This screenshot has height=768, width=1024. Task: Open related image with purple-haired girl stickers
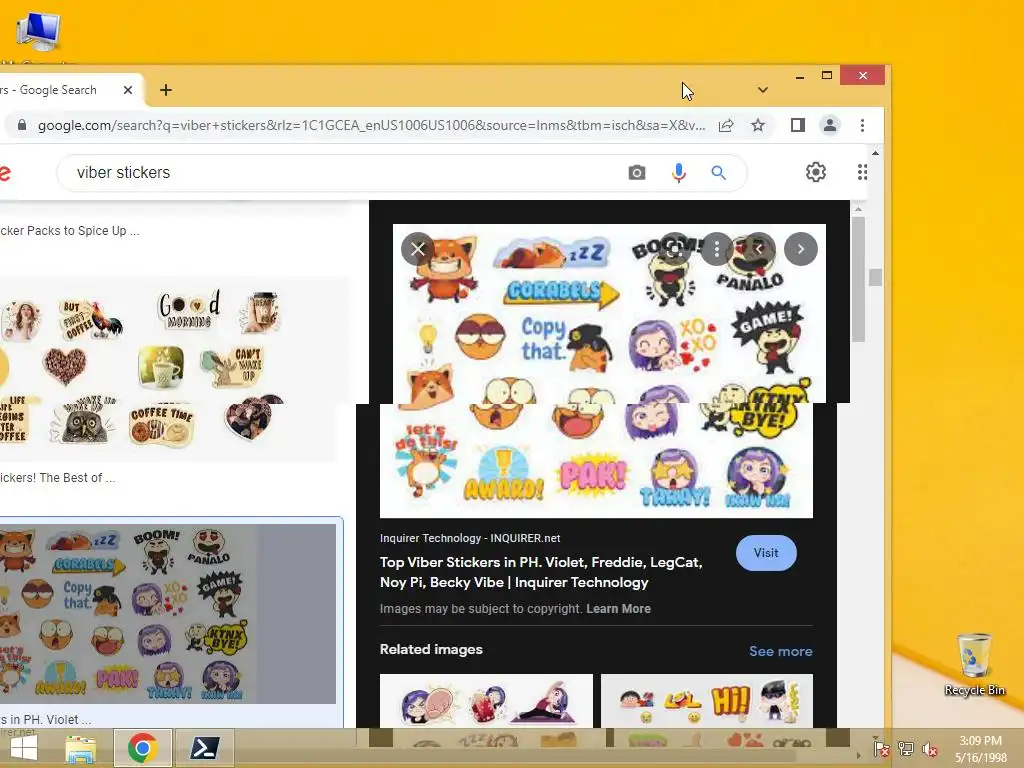(x=486, y=701)
